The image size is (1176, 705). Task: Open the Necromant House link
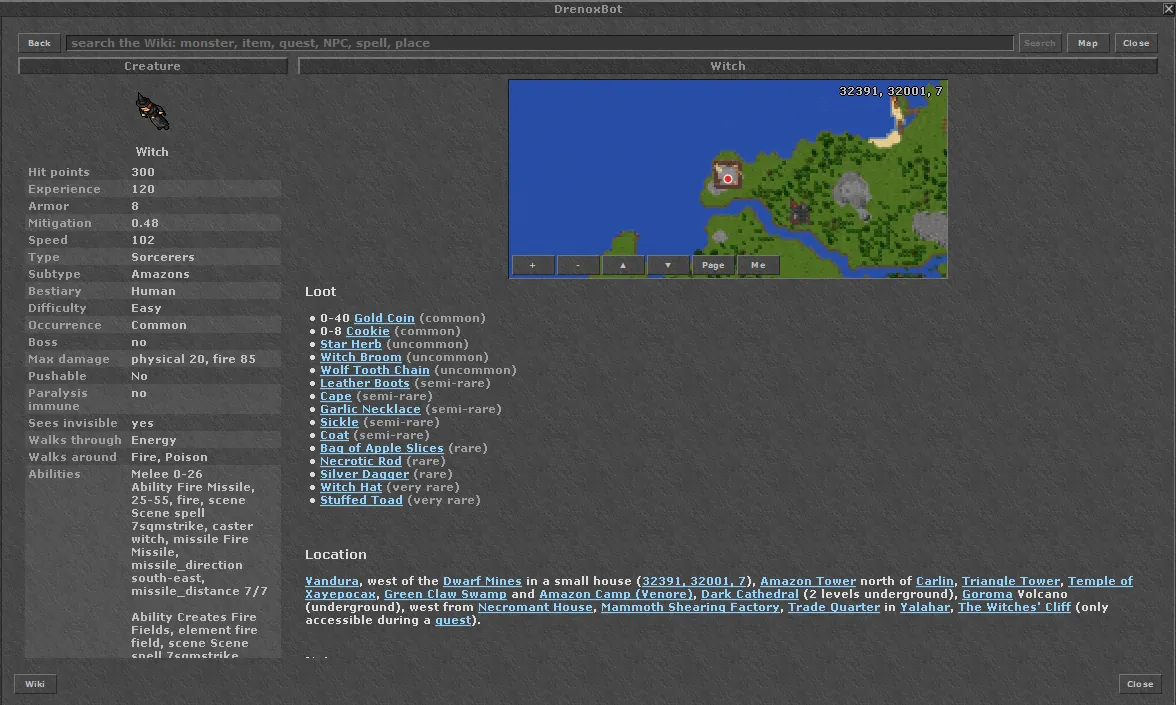[x=535, y=608]
